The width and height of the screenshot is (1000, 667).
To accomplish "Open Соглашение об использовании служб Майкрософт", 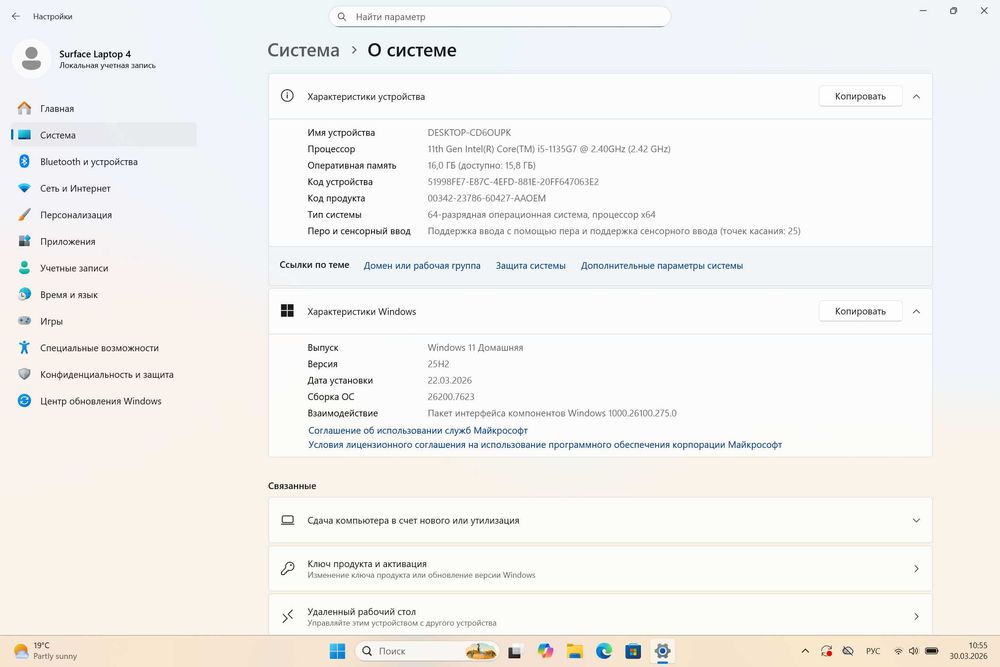I will pyautogui.click(x=418, y=430).
